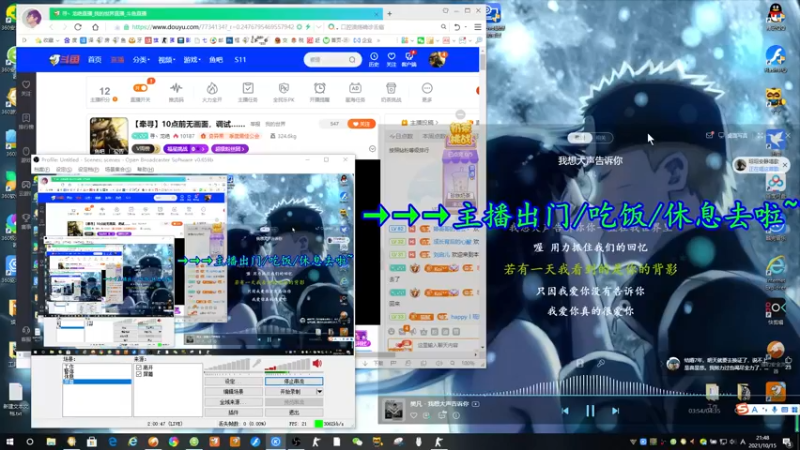
Task: Switch to the 今日点数 tab
Action: click(x=401, y=136)
